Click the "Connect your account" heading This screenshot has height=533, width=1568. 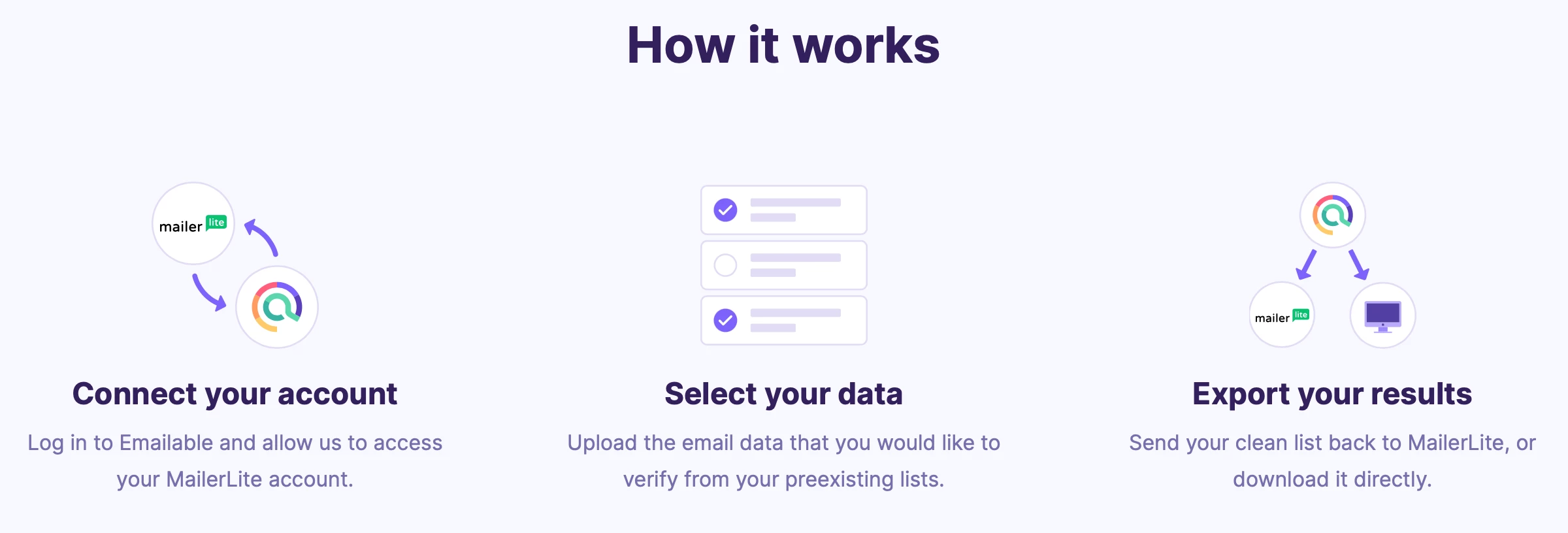coord(235,394)
